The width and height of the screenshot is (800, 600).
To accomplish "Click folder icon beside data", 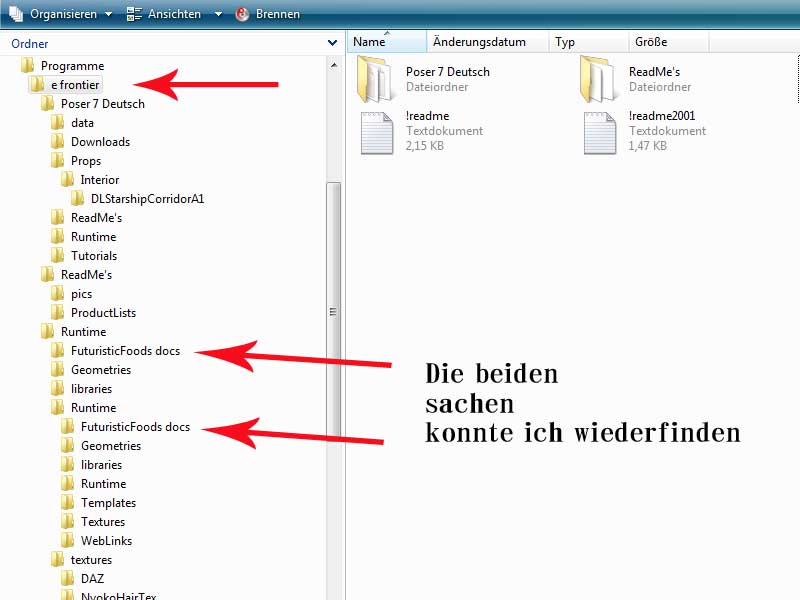I will [x=58, y=122].
